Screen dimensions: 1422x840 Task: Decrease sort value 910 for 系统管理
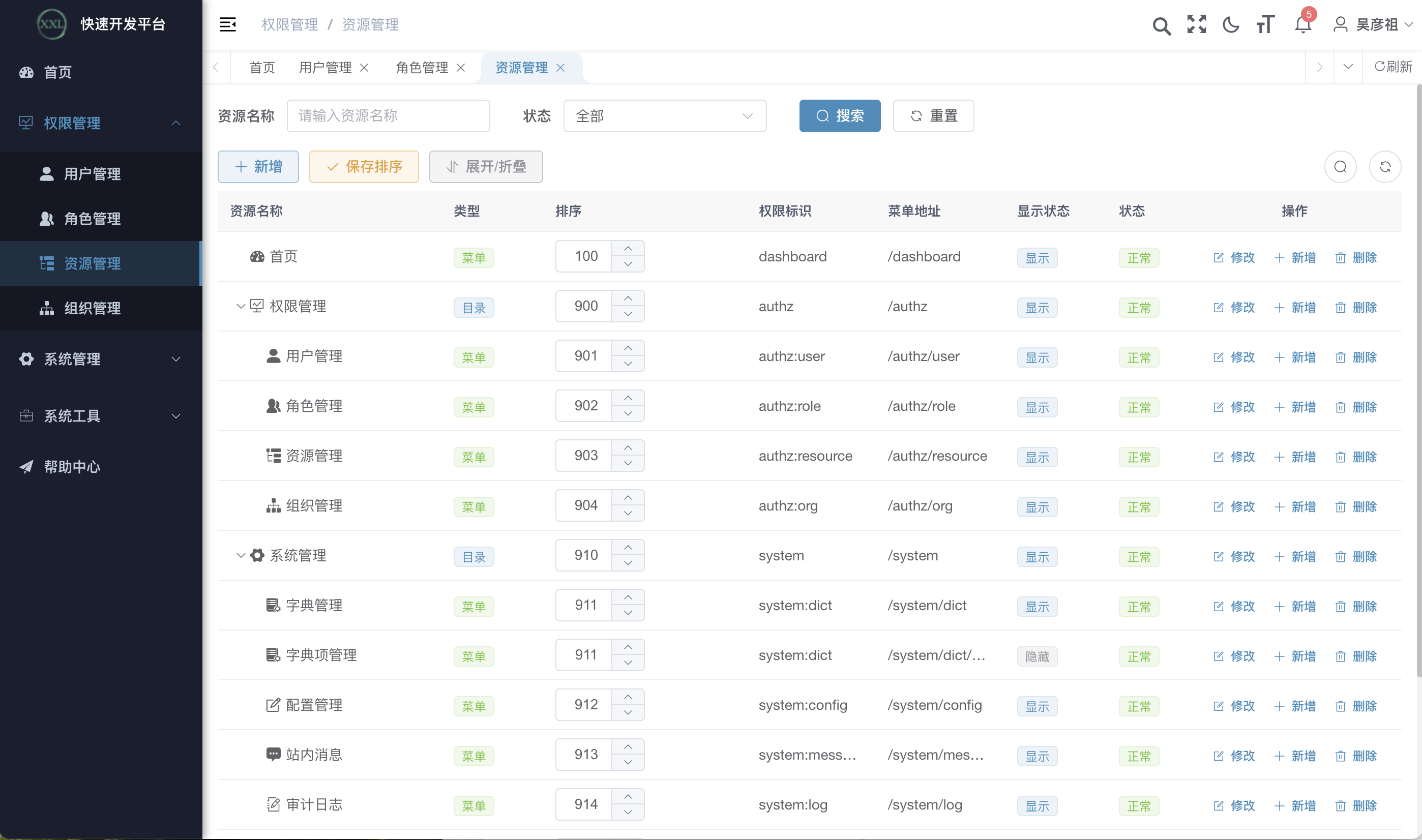click(x=628, y=563)
